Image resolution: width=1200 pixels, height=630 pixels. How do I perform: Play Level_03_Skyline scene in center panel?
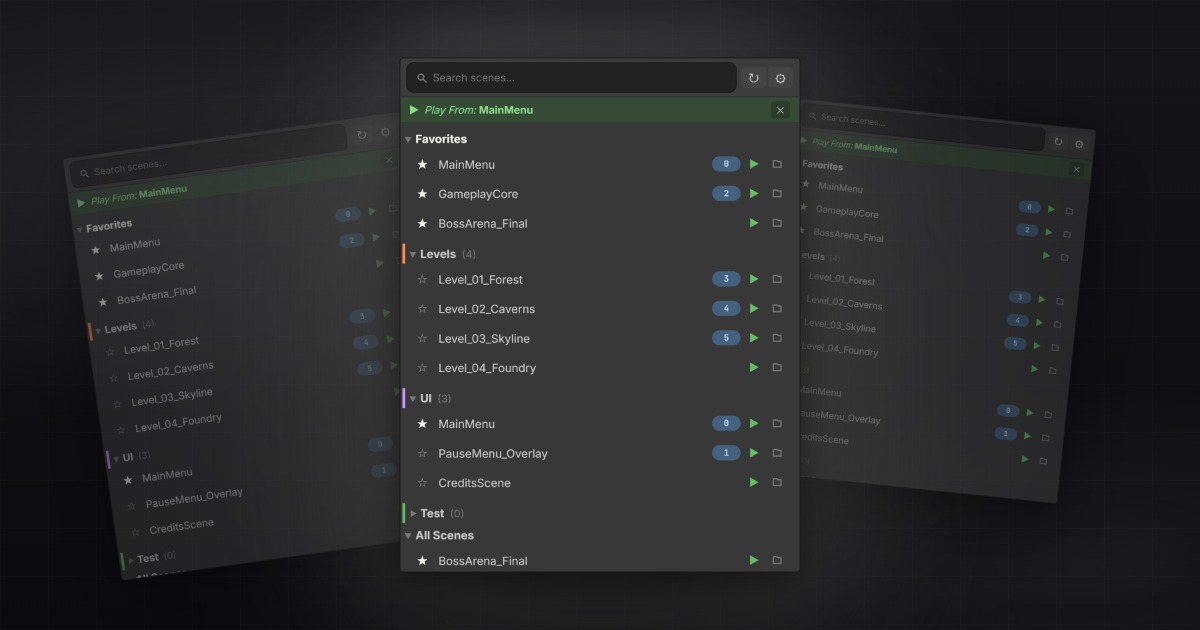pyautogui.click(x=754, y=338)
